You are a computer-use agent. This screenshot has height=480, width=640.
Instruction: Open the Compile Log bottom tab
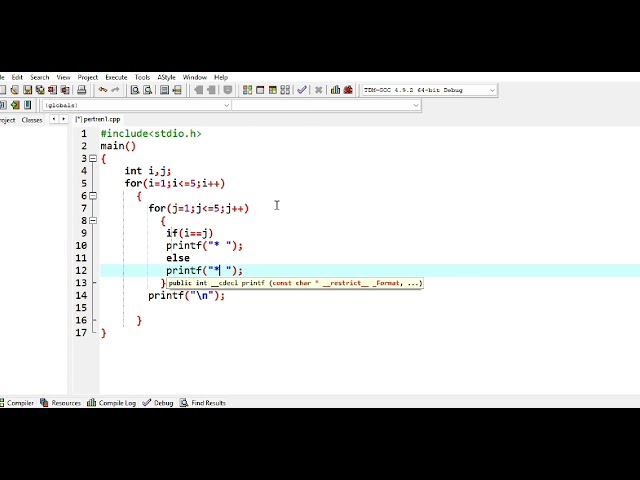click(111, 403)
